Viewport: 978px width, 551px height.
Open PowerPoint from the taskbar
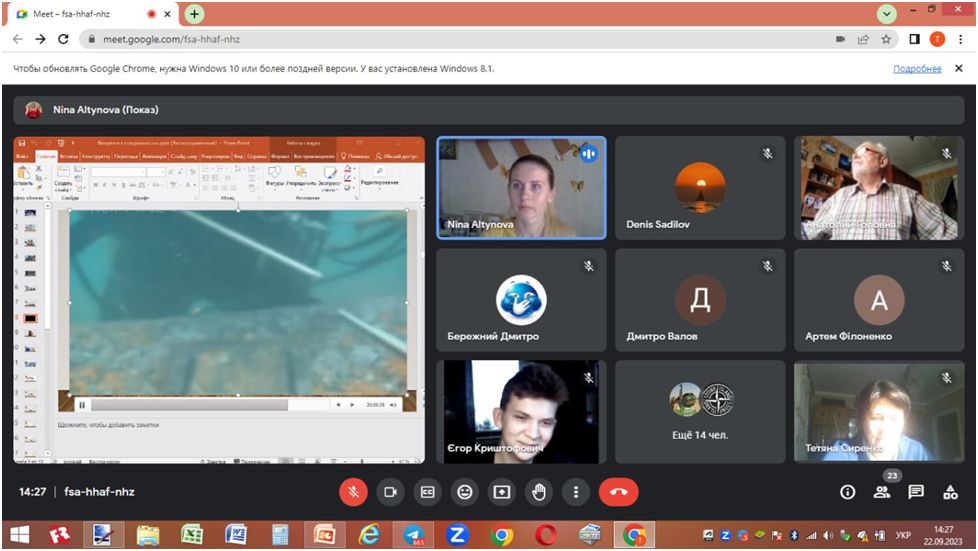pos(324,535)
